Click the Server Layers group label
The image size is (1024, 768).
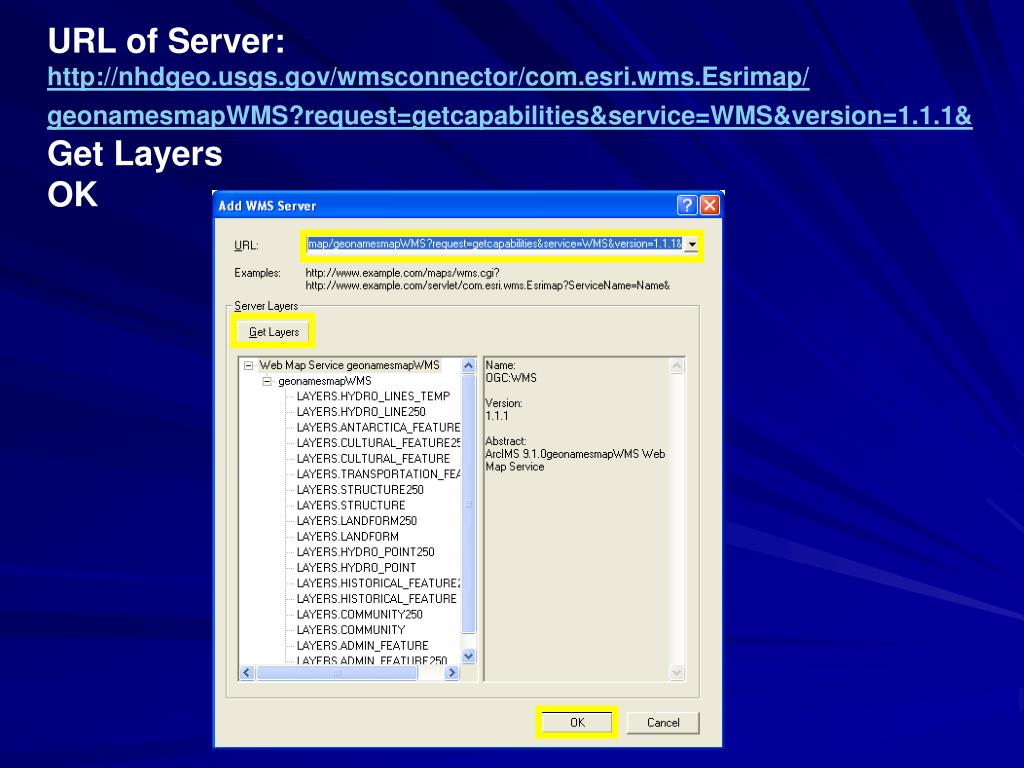point(266,306)
